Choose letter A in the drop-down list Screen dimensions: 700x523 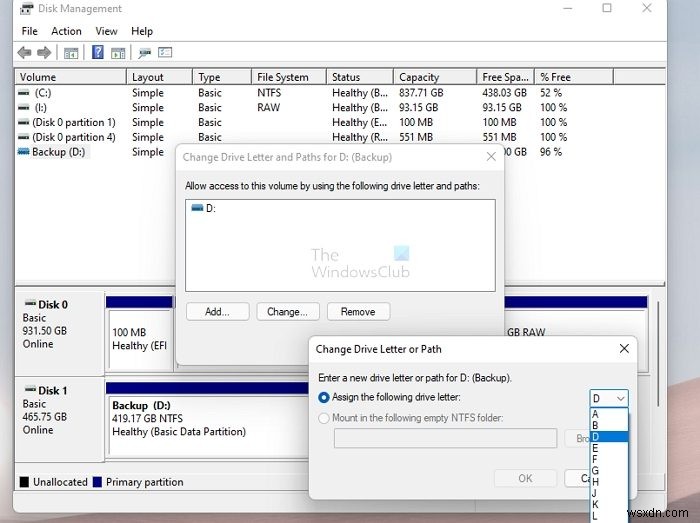(609, 414)
